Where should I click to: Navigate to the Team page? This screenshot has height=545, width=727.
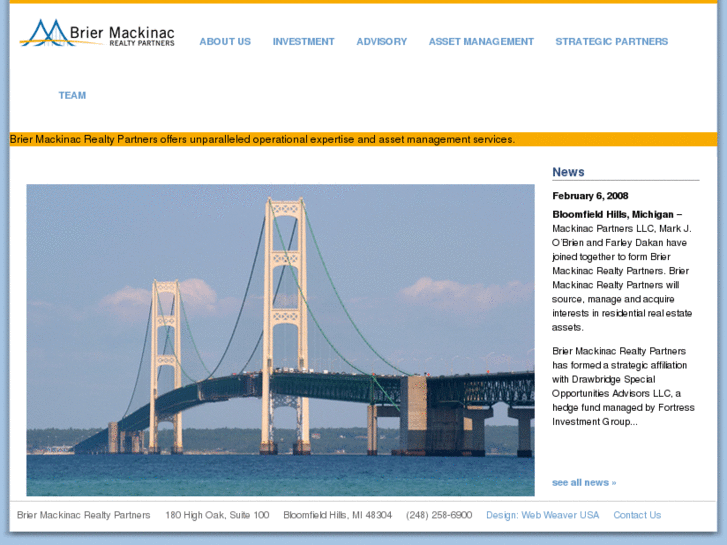72,96
